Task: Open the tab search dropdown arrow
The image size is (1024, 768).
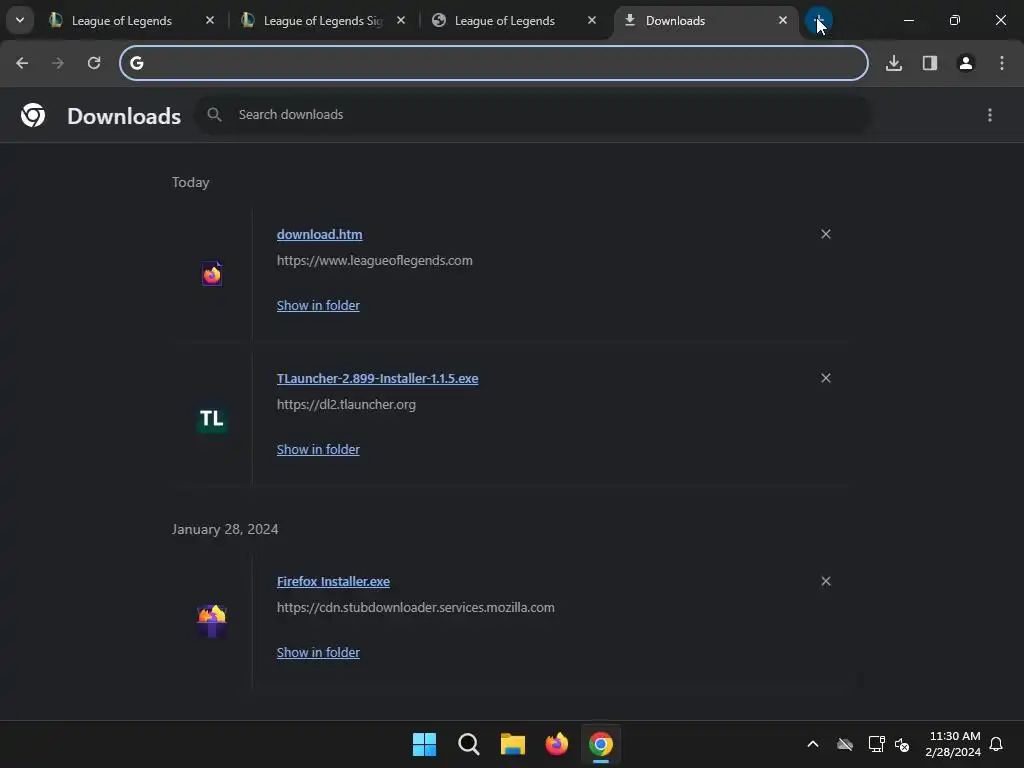Action: pyautogui.click(x=20, y=20)
